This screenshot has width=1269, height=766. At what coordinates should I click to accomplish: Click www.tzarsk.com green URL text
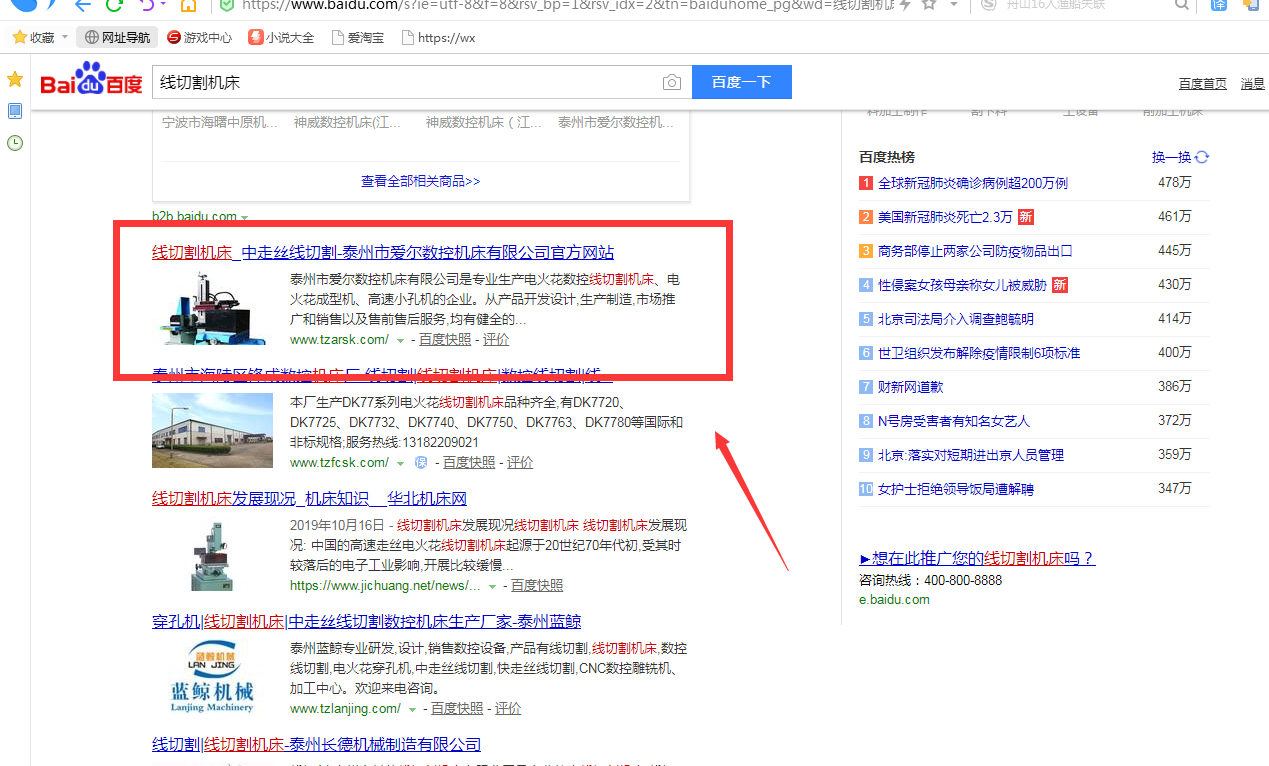[x=339, y=340]
